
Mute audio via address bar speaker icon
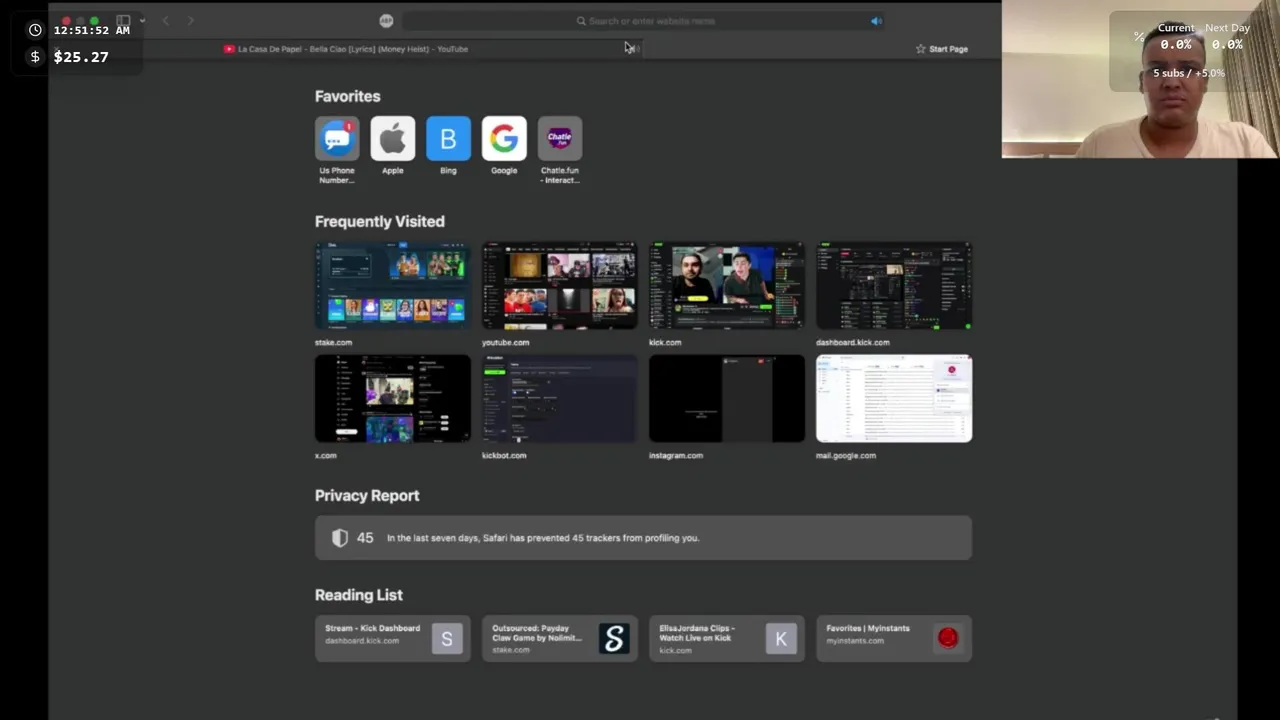pyautogui.click(x=876, y=21)
